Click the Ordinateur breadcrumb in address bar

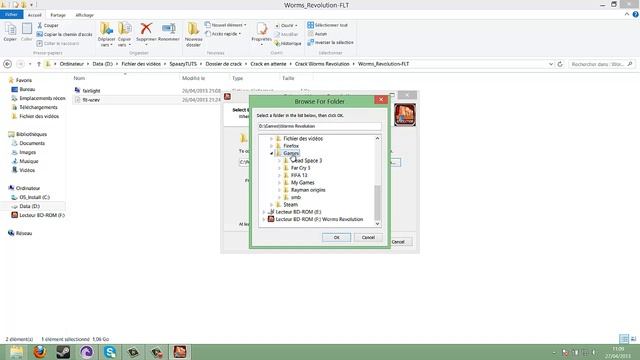[x=71, y=64]
